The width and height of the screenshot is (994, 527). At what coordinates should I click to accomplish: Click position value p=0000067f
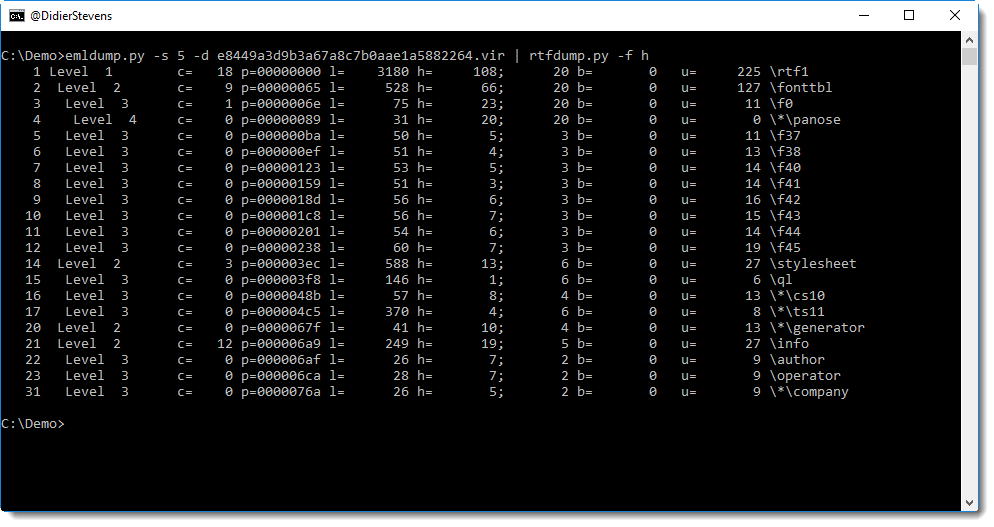tap(281, 328)
